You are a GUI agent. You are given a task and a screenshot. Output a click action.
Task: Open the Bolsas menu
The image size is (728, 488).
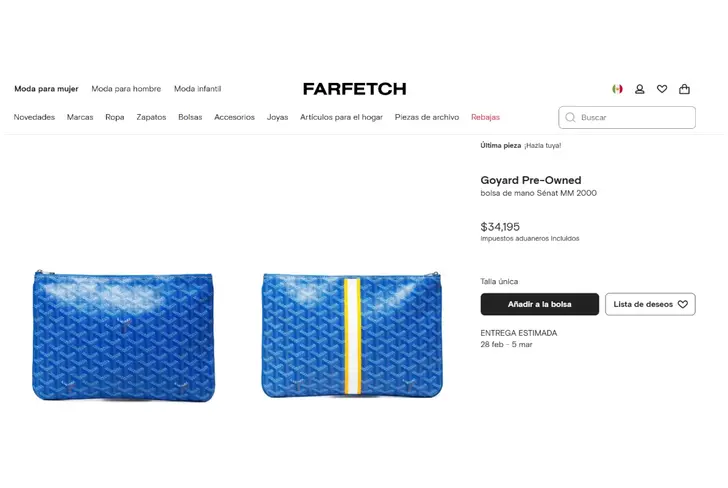[x=190, y=117]
